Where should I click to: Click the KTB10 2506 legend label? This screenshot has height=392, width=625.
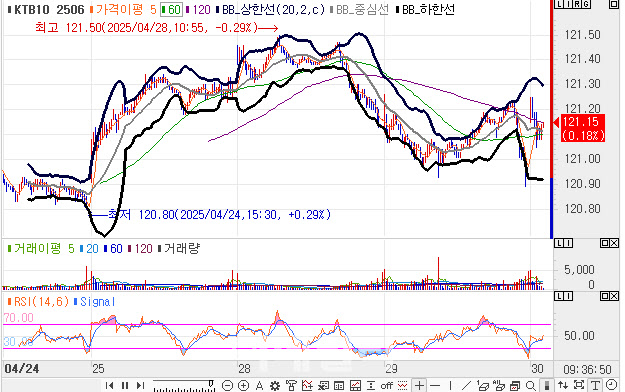[x=46, y=10]
